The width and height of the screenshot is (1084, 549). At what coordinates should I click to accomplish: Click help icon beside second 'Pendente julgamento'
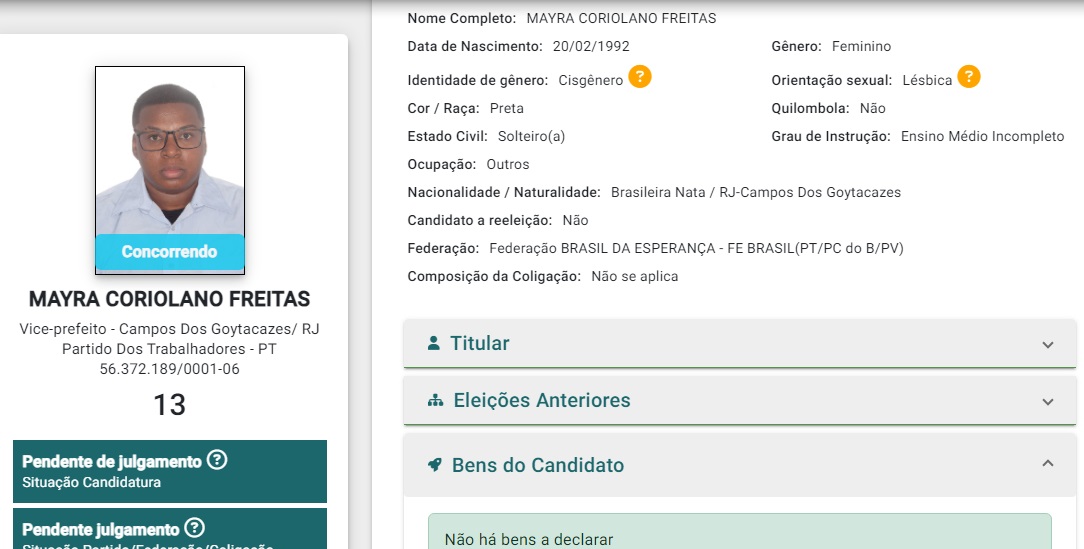(195, 528)
